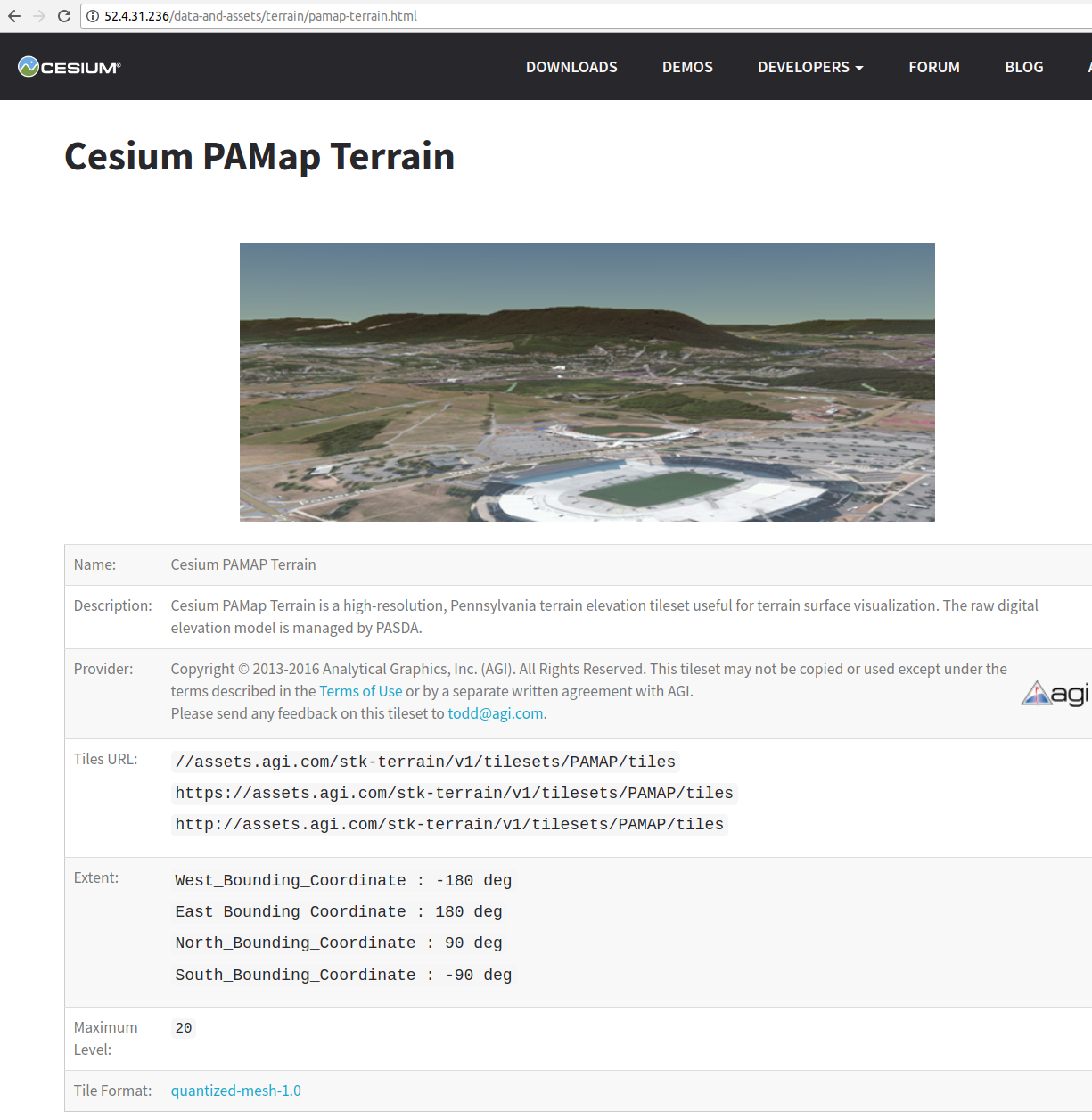The image size is (1092, 1120).
Task: Open the DOWNLOADS menu item
Action: point(571,67)
